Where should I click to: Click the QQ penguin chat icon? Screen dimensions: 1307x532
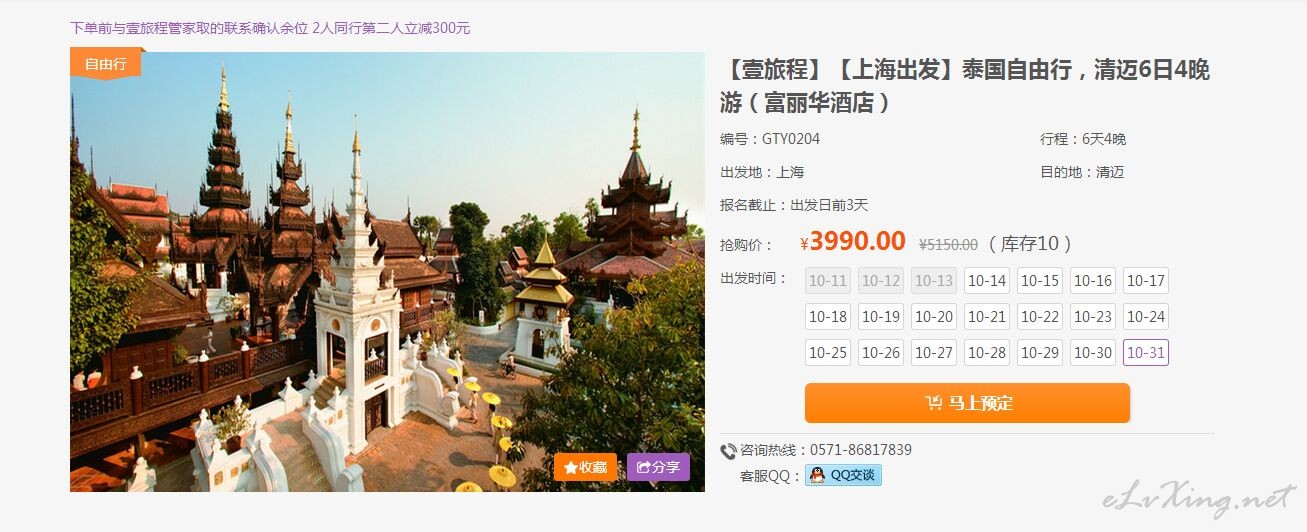click(817, 475)
